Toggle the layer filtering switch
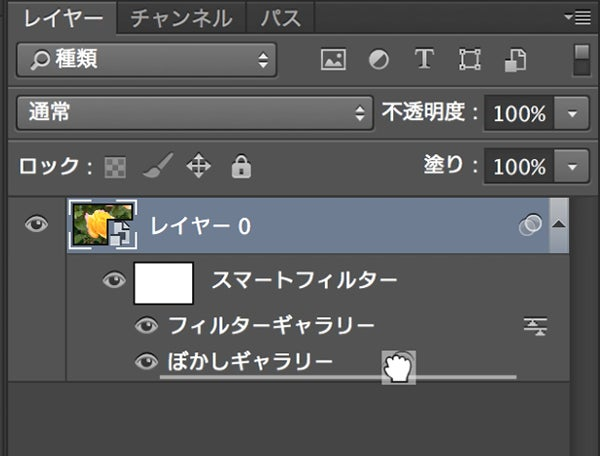 (x=582, y=60)
